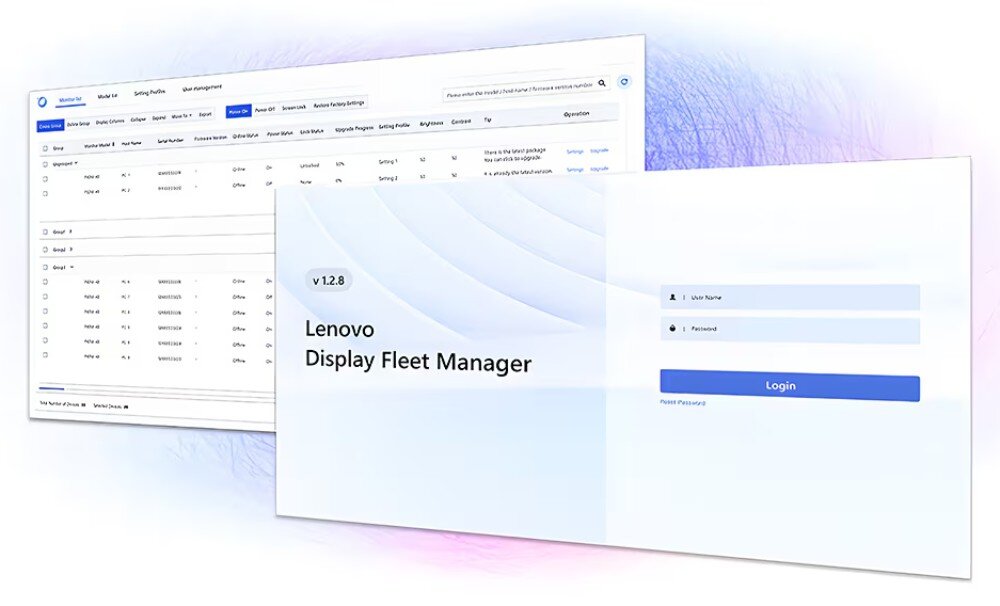Click the Delete Group button
Screen dimensions: 1000x606
pyautogui.click(x=78, y=124)
